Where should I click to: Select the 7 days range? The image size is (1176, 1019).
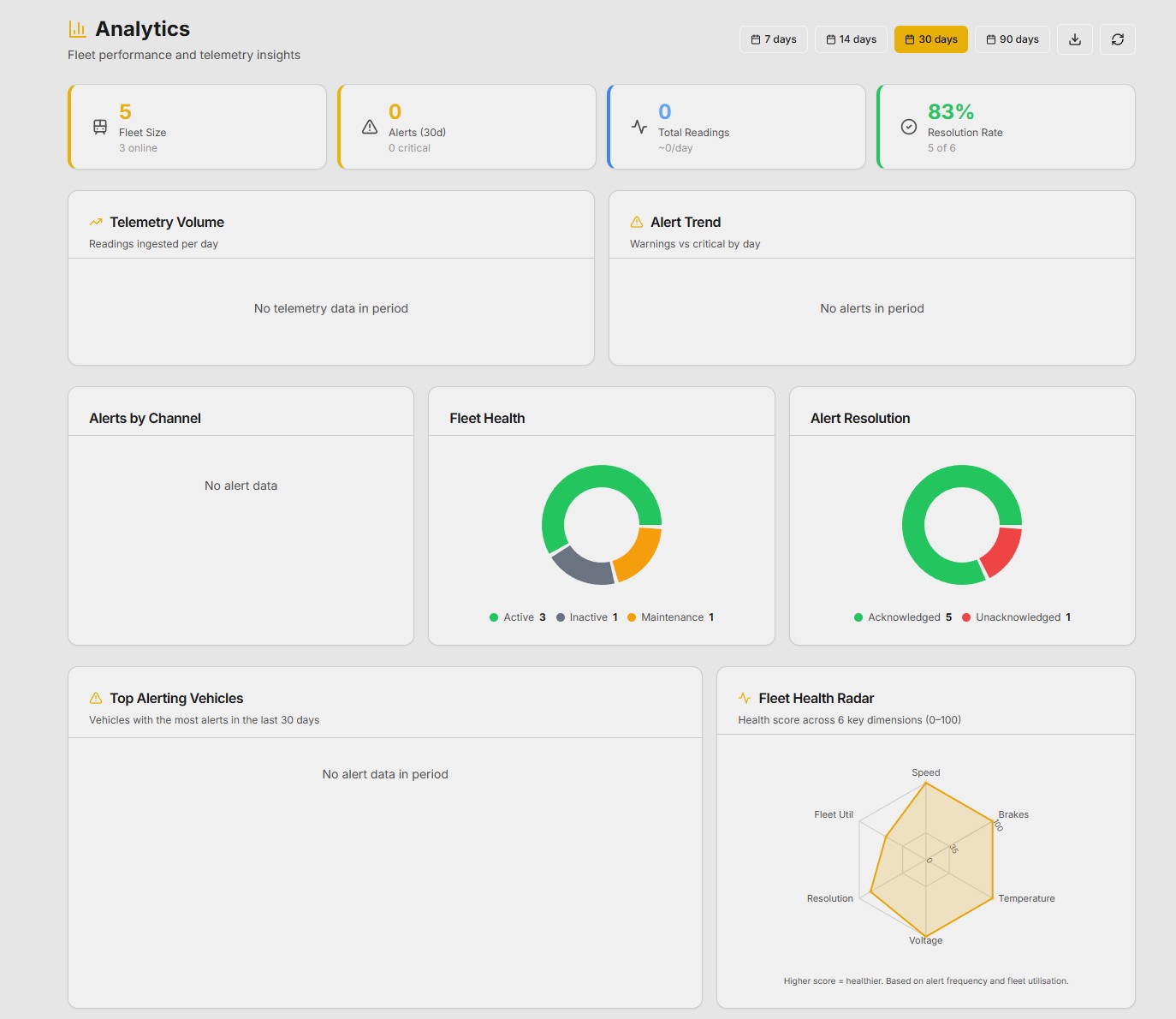774,39
